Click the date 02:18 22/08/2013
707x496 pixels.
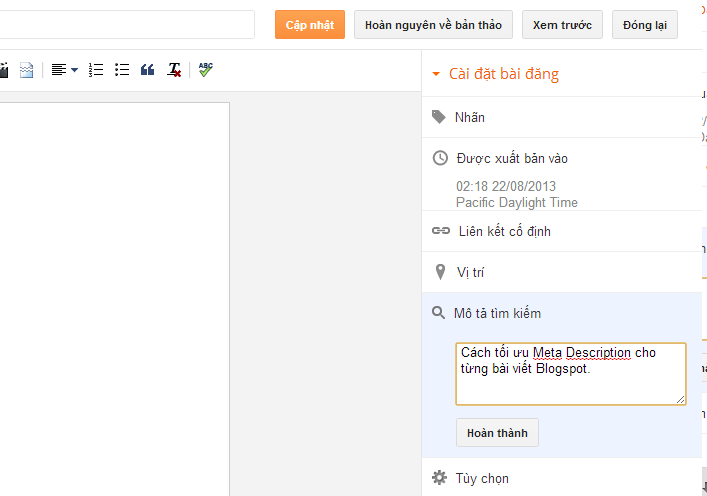pyautogui.click(x=506, y=186)
